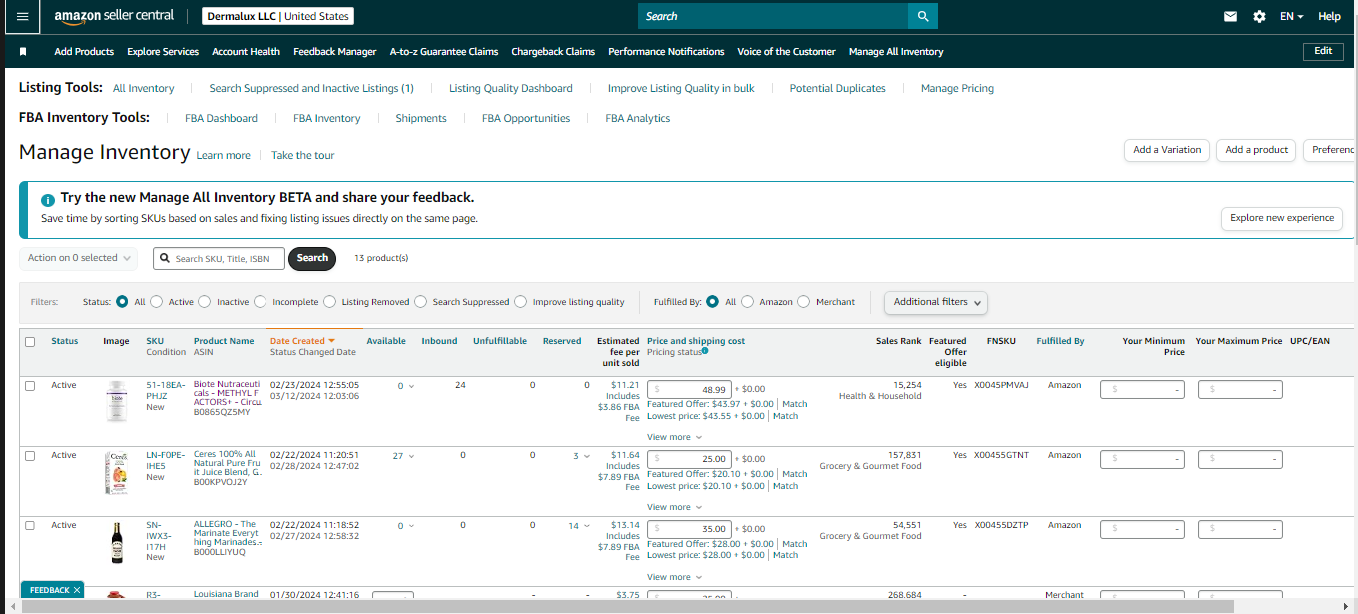Open A-to-z Guarantee Claims
Viewport: 1358px width, 614px height.
click(x=444, y=52)
